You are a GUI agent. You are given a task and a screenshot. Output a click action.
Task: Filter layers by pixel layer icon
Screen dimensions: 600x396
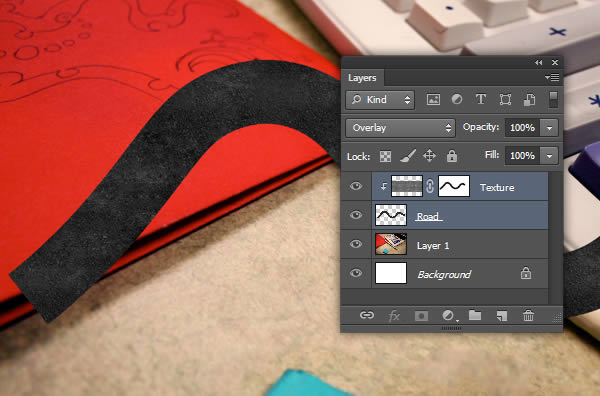tap(433, 100)
